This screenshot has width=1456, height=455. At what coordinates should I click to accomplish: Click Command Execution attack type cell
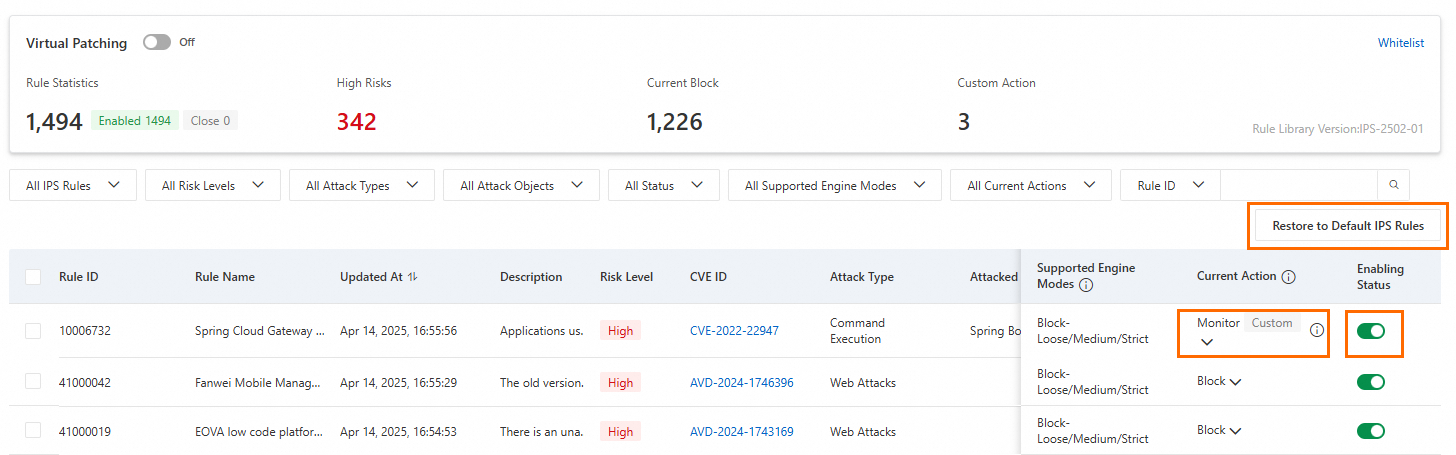pos(857,331)
